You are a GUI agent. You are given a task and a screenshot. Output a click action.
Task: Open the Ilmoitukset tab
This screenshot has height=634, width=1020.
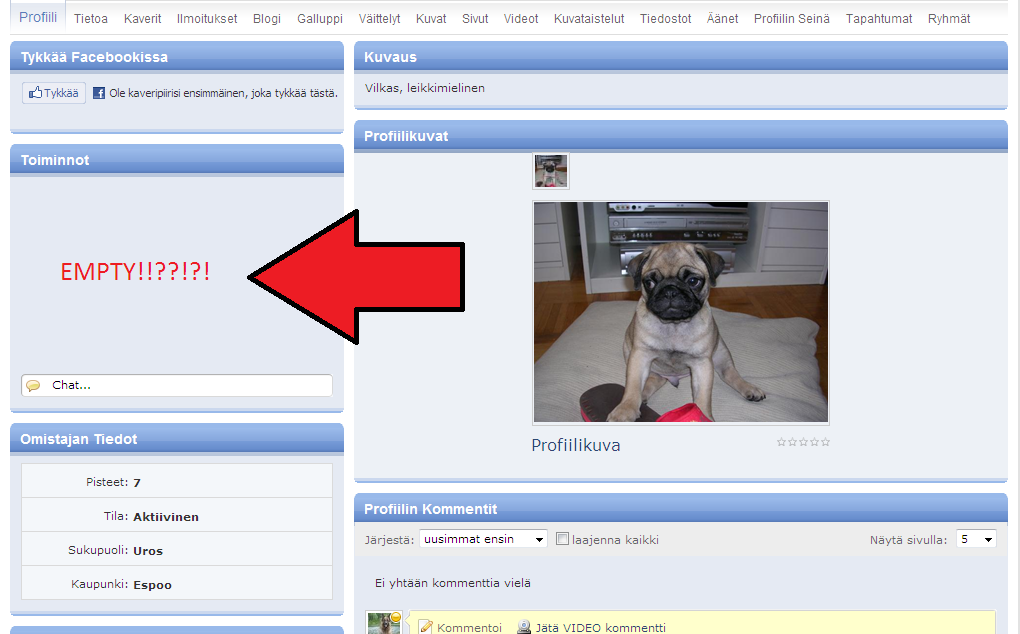pyautogui.click(x=207, y=19)
